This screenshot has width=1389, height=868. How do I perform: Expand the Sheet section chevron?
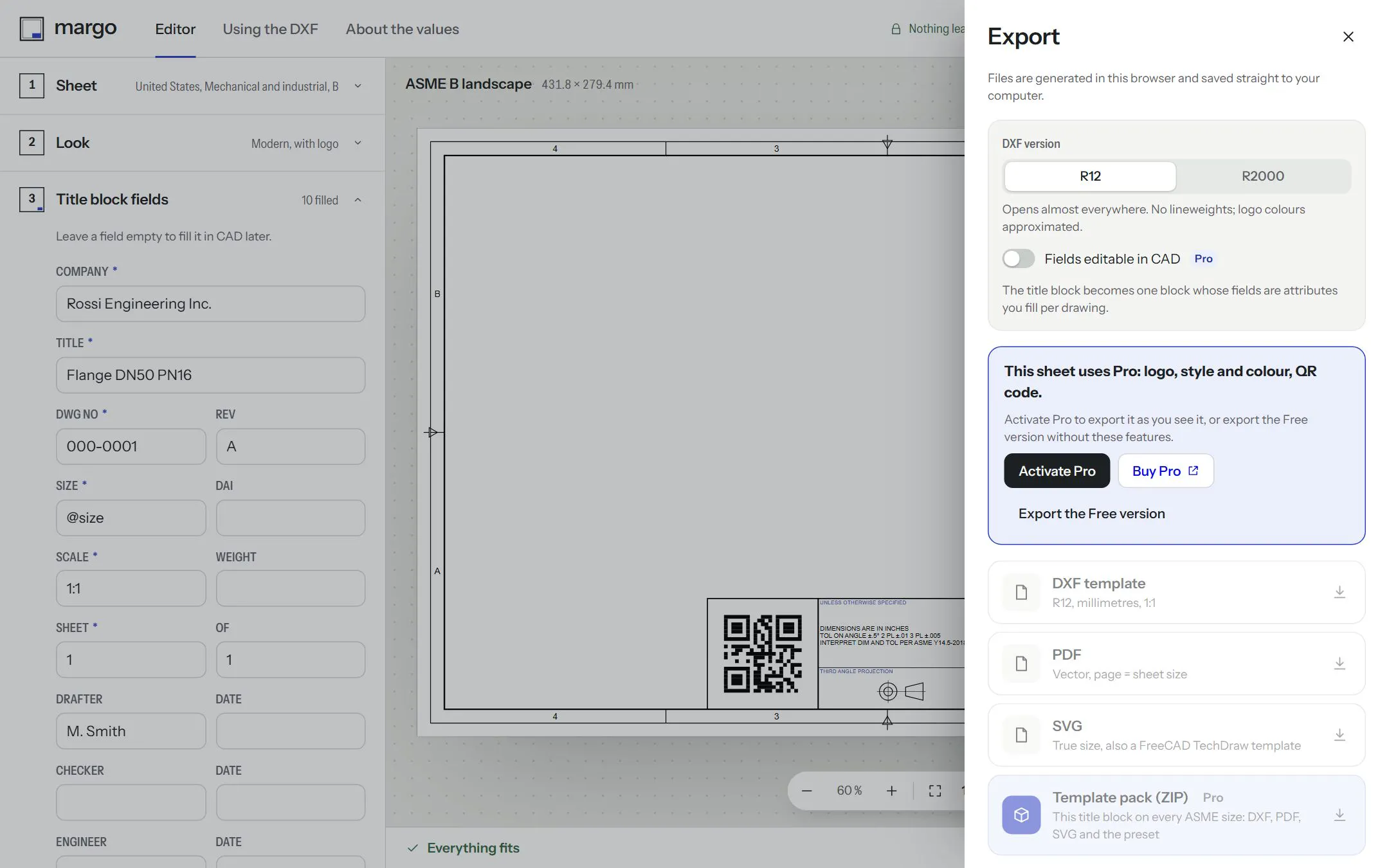coord(358,86)
